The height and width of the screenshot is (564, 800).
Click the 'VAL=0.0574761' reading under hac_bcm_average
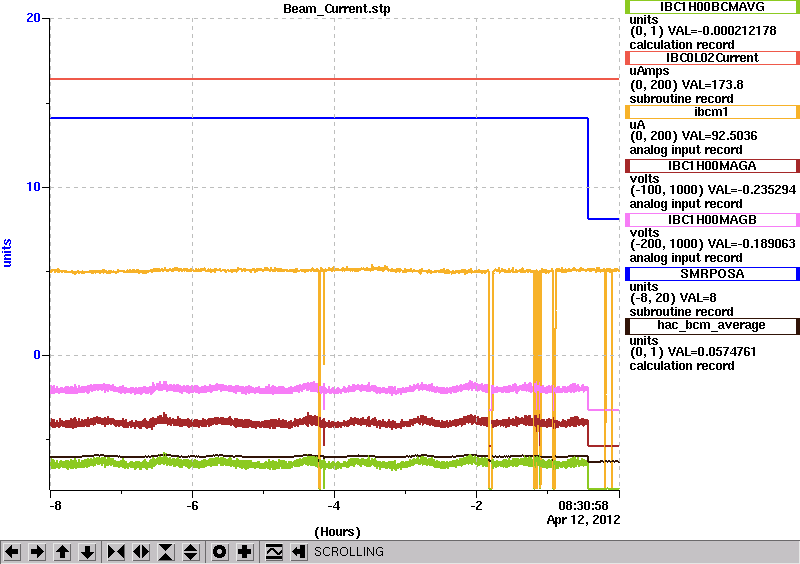coord(712,352)
